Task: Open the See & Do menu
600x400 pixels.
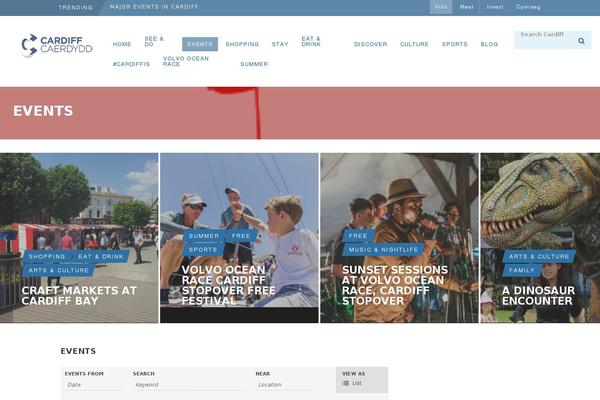Action: click(x=154, y=41)
